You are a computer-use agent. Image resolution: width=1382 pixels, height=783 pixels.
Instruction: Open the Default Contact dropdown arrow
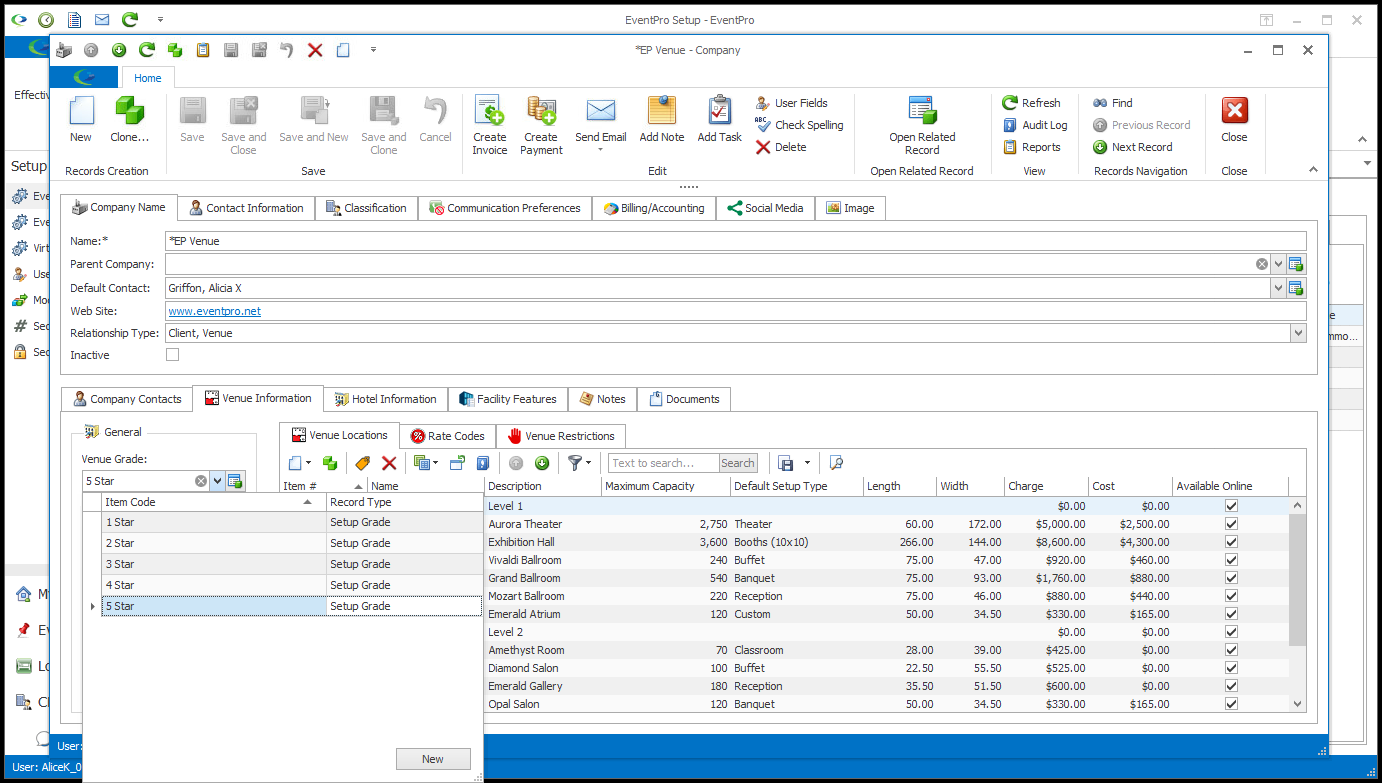[1278, 288]
